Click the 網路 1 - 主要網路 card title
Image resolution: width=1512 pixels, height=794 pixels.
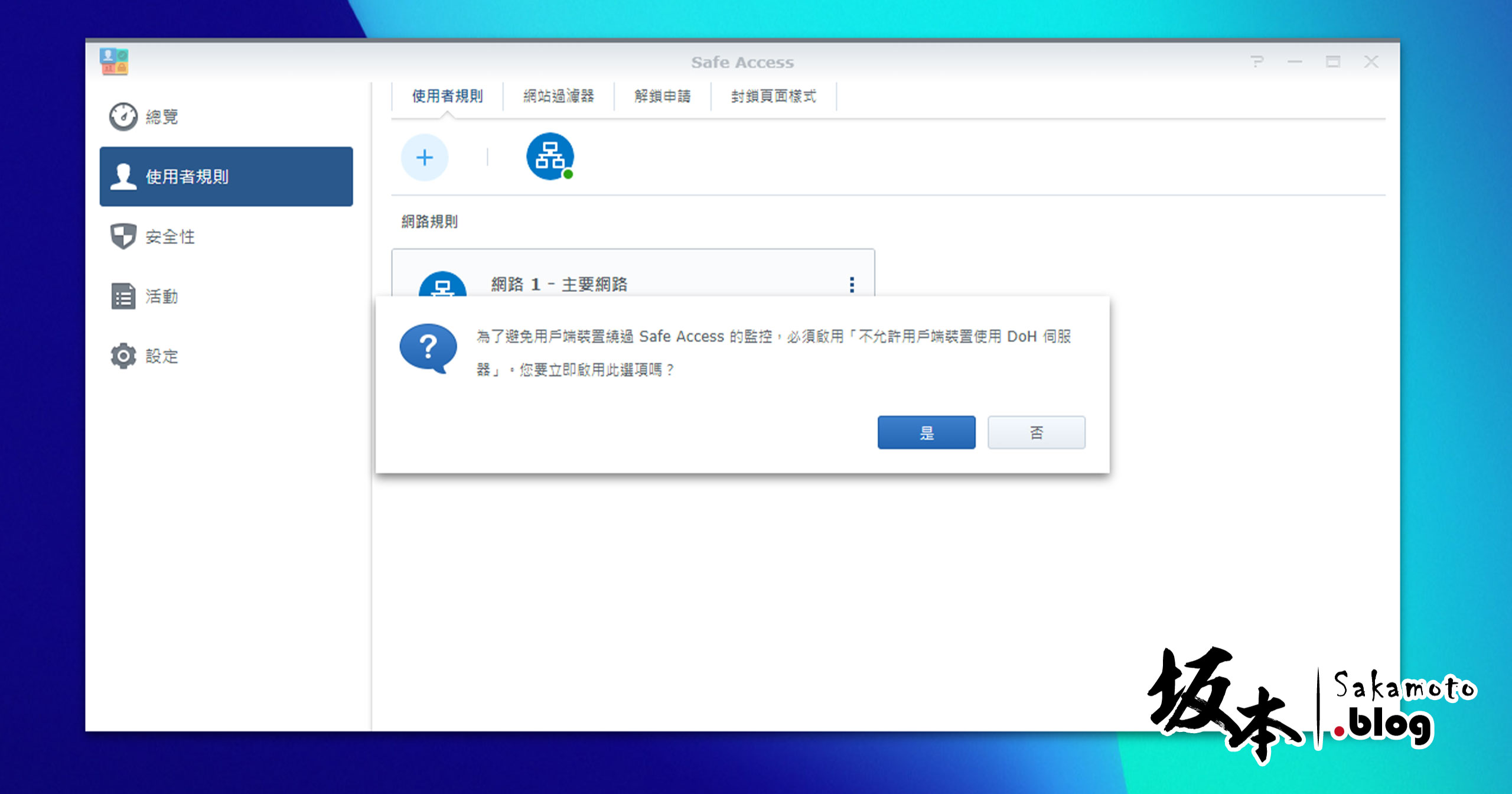coord(559,284)
